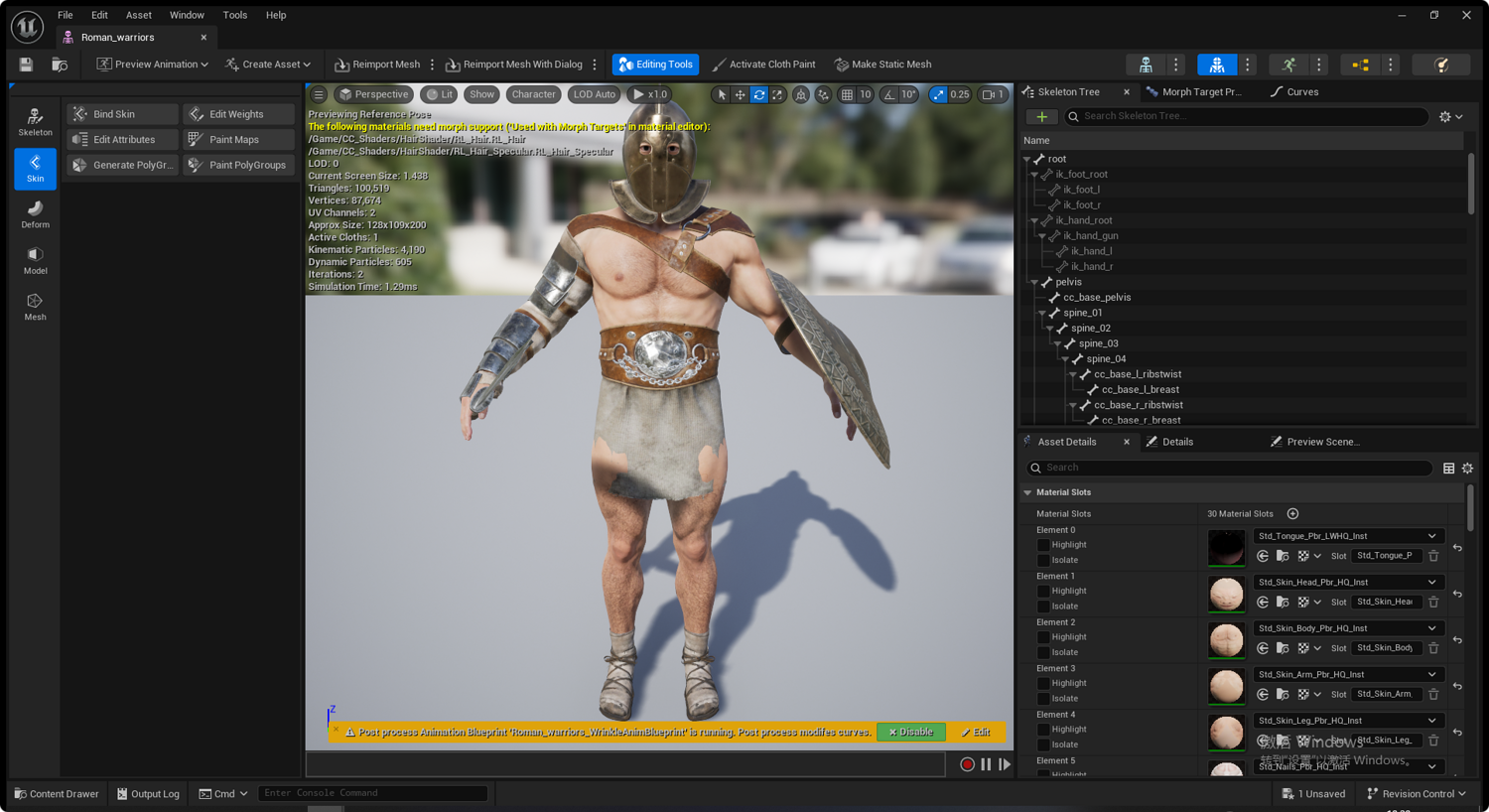1489x812 pixels.
Task: Activate the Rotate gizmo in viewport toolbar
Action: coord(759,94)
